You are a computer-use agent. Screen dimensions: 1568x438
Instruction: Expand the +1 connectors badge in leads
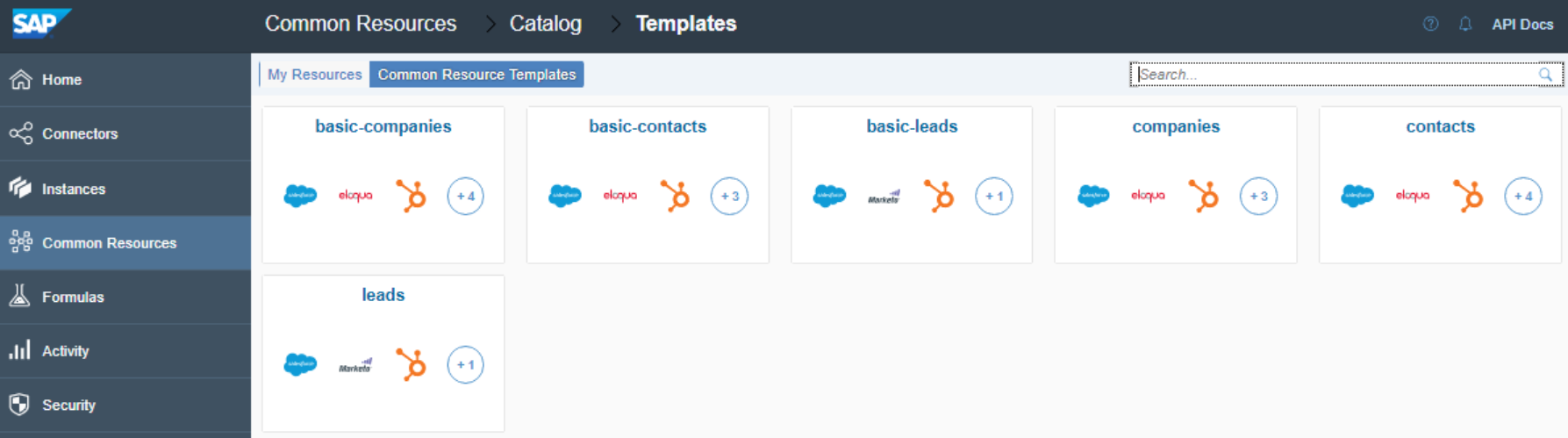coord(465,365)
